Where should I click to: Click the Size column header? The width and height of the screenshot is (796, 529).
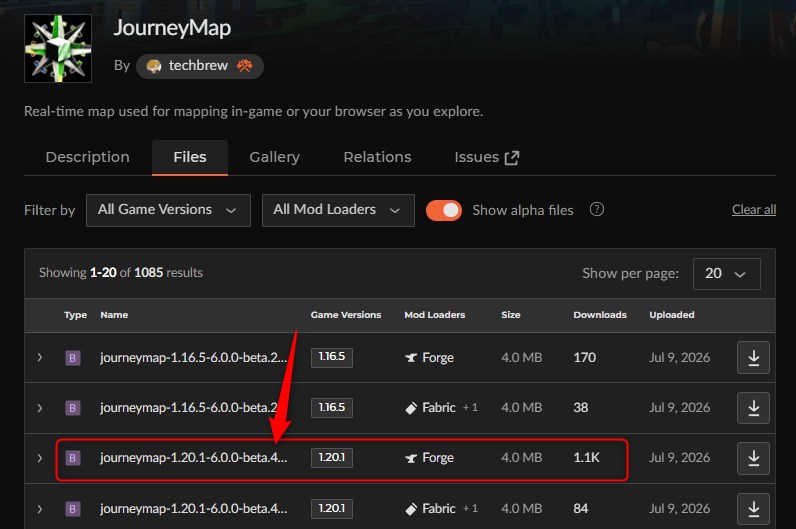tap(511, 315)
